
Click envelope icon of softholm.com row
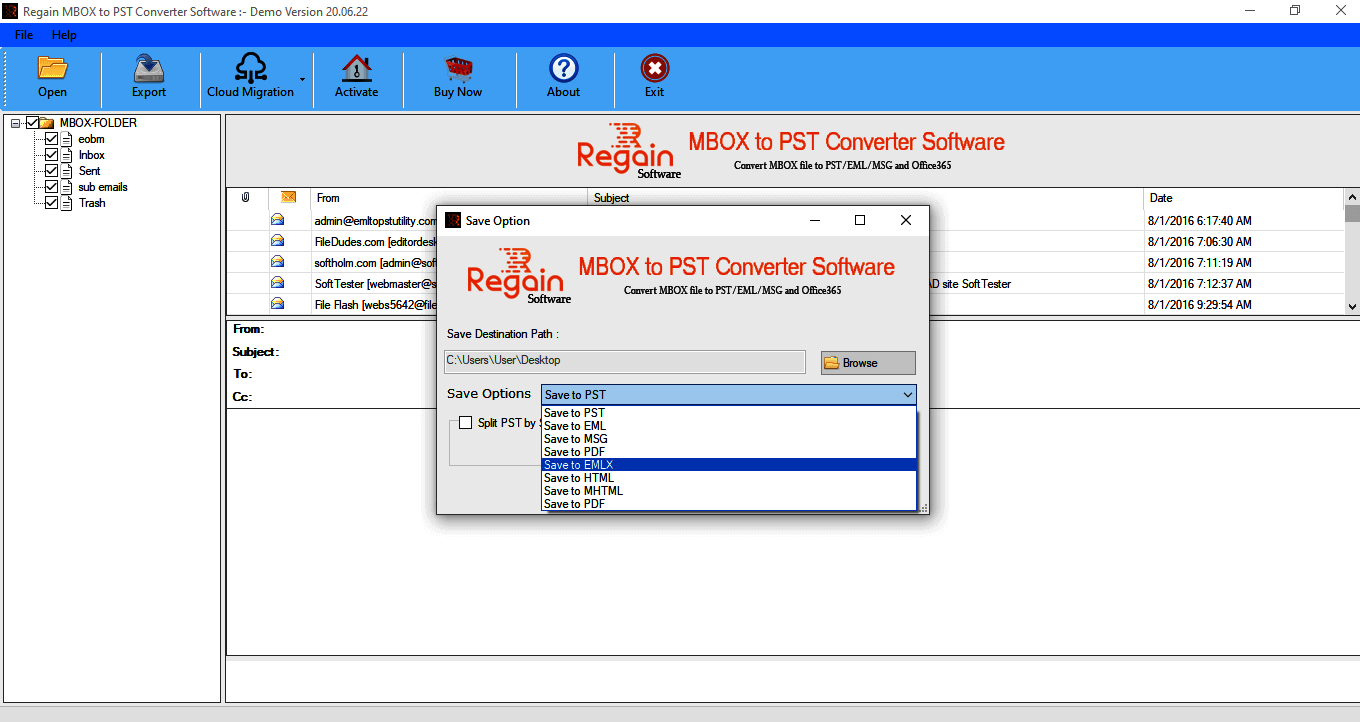[x=277, y=263]
